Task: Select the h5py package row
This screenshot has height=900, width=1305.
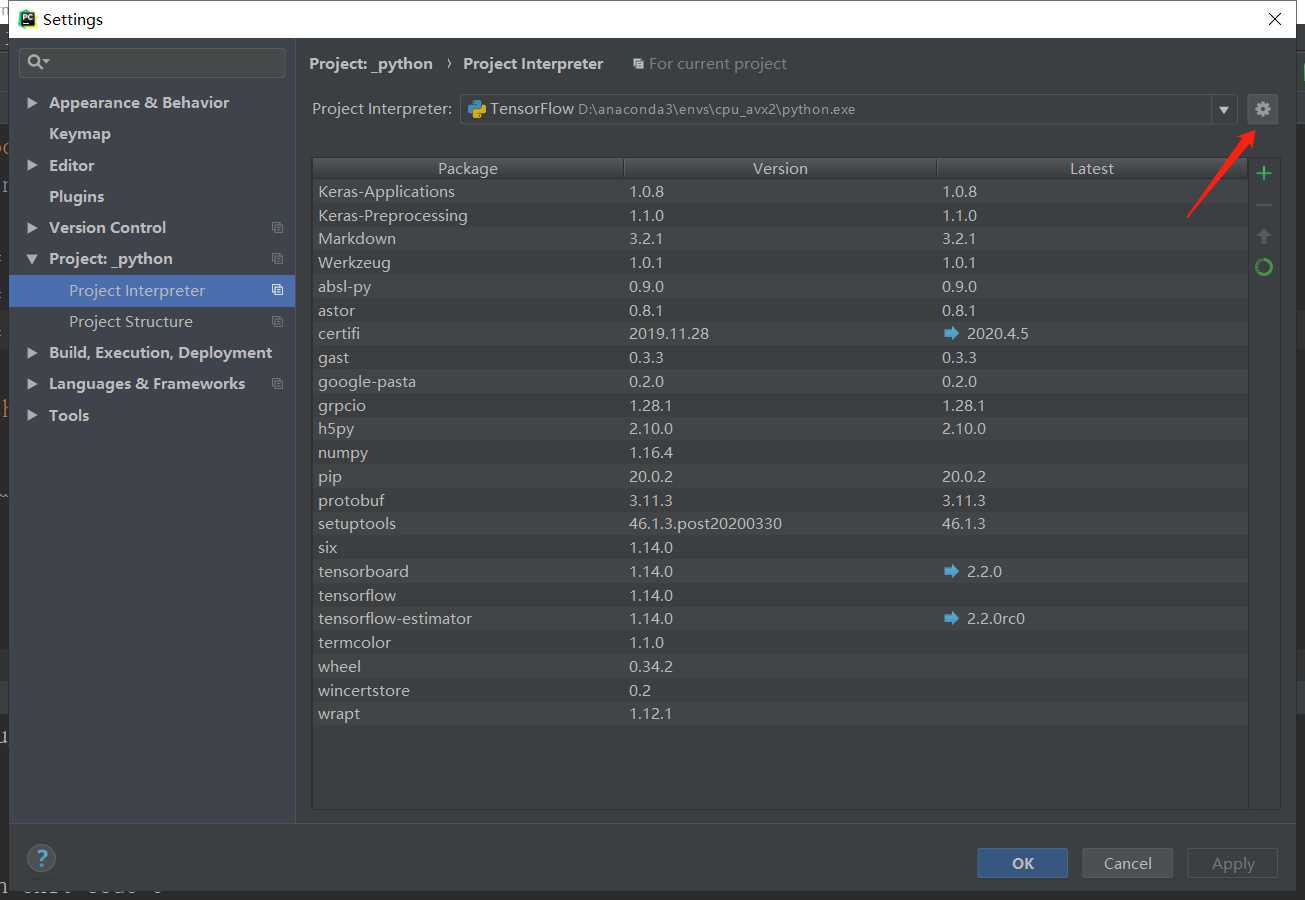Action: (780, 428)
